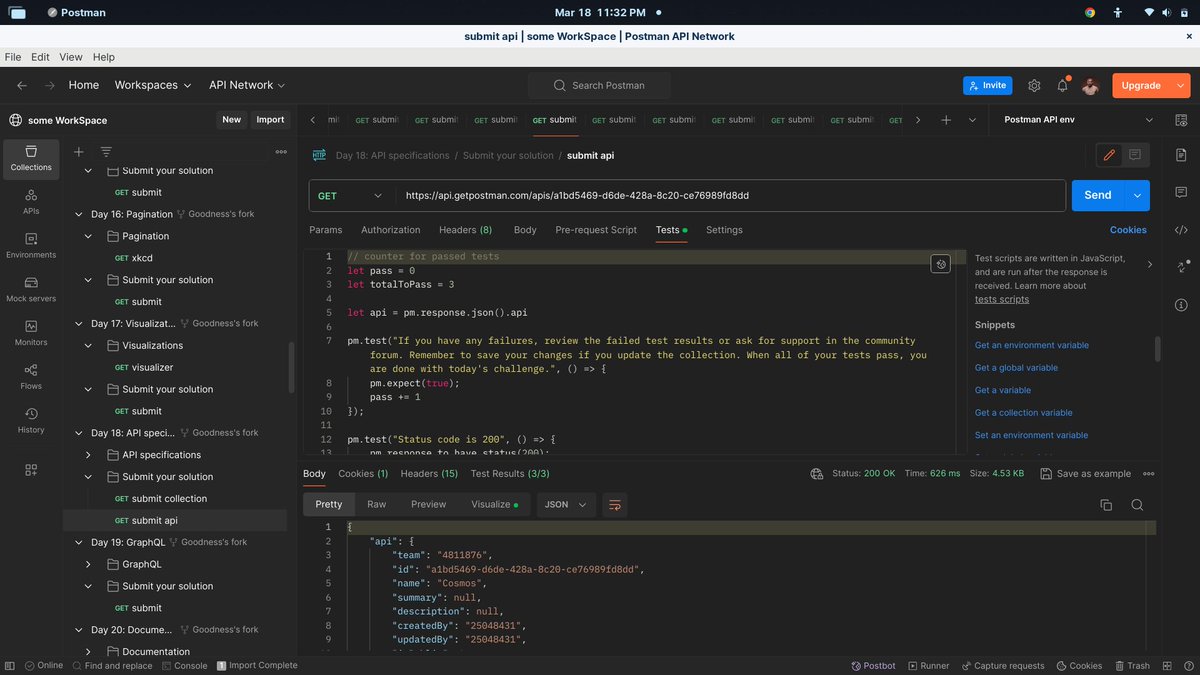Open a new request tab with plus

pyautogui.click(x=946, y=119)
